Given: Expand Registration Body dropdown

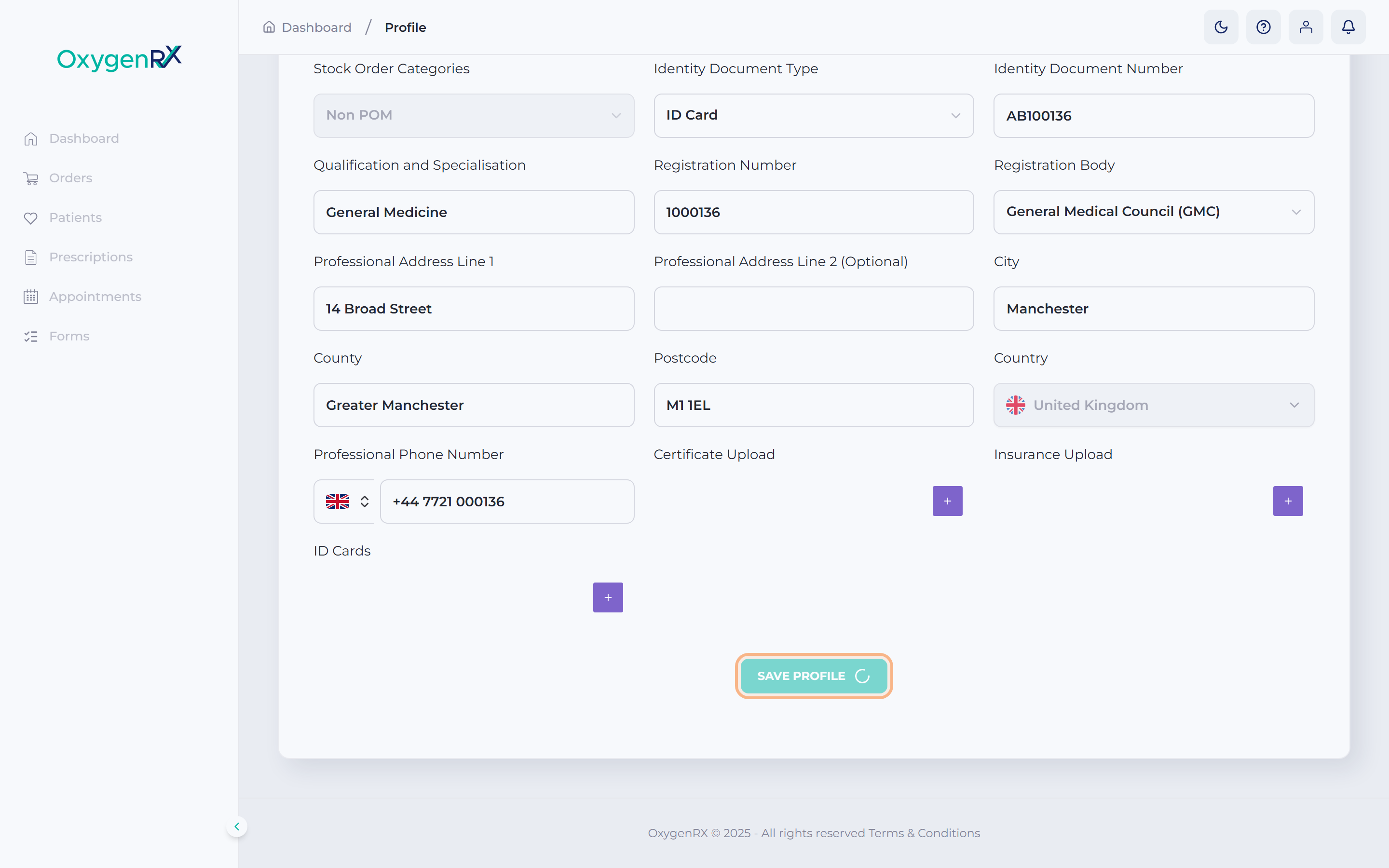Looking at the screenshot, I should point(1154,212).
